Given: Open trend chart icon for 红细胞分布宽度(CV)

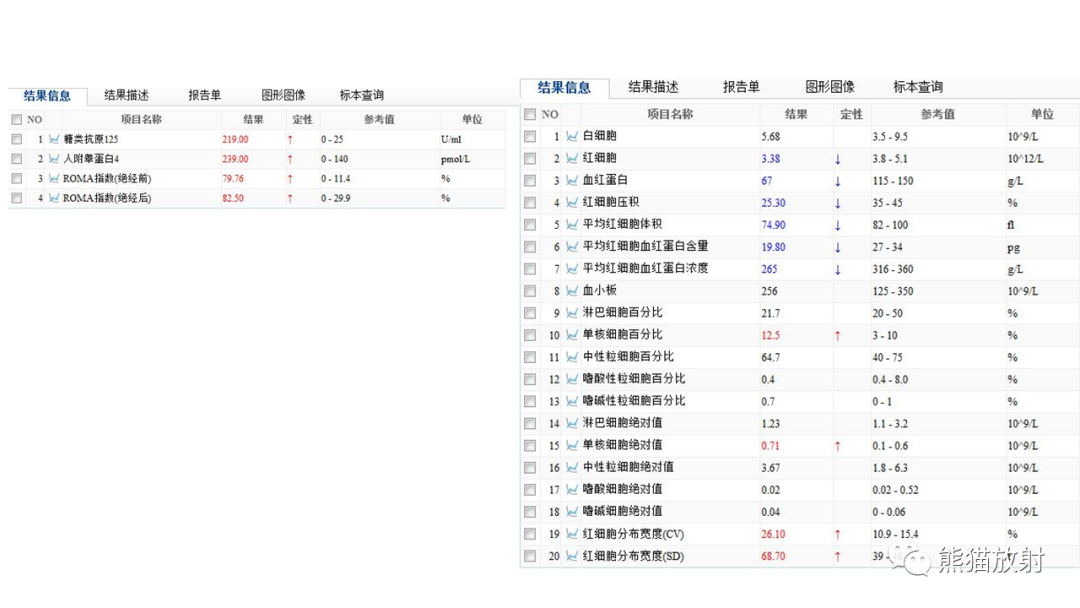Looking at the screenshot, I should pyautogui.click(x=572, y=534).
